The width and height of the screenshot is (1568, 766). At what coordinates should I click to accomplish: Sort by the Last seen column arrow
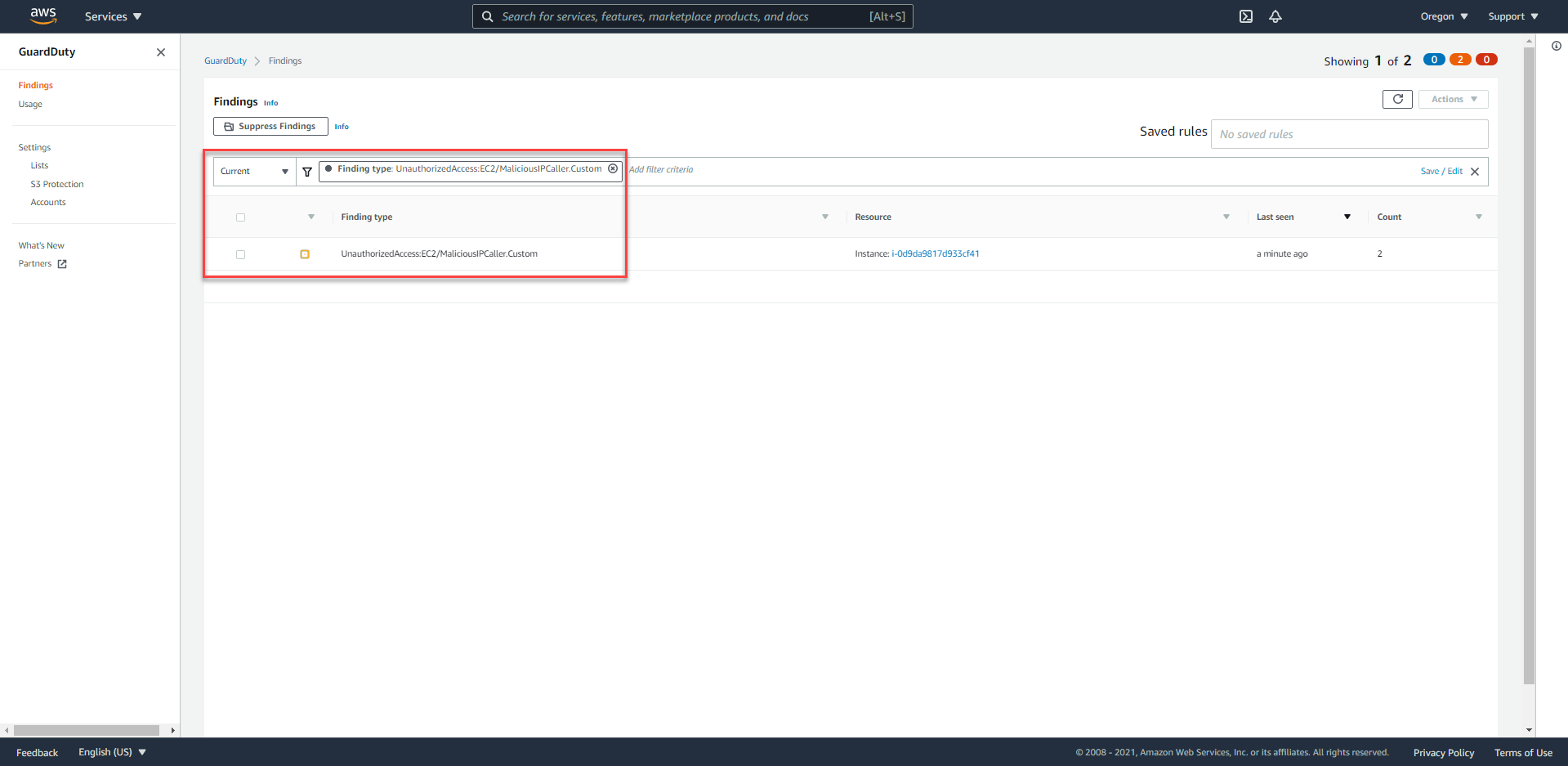point(1347,217)
